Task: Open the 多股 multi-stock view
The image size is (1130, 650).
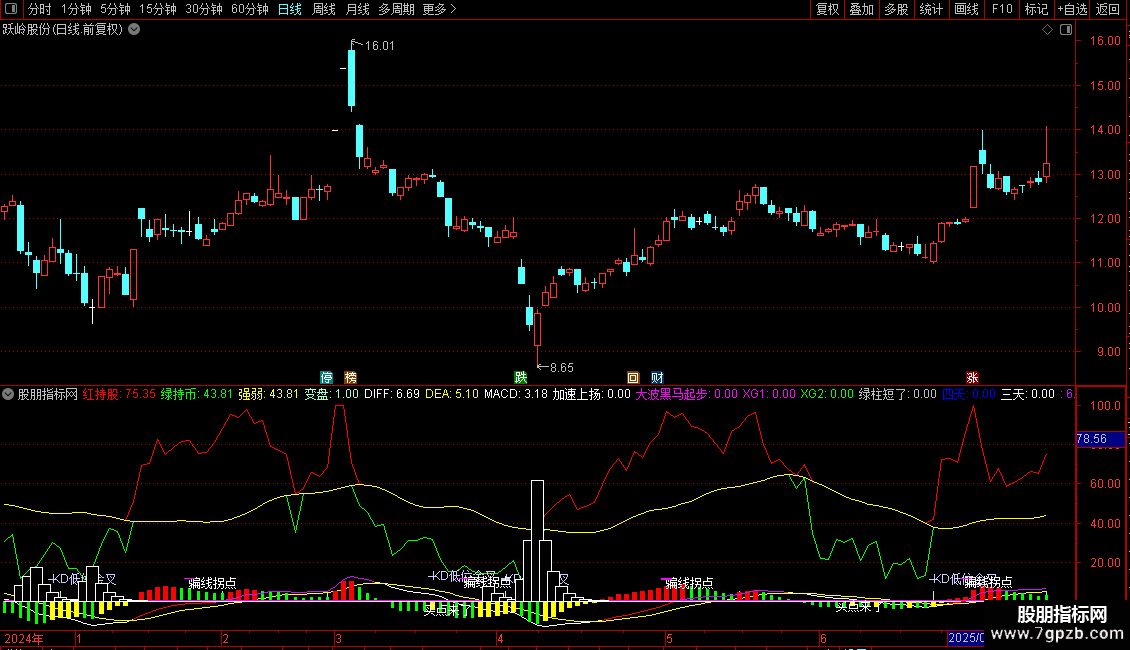Action: (896, 9)
